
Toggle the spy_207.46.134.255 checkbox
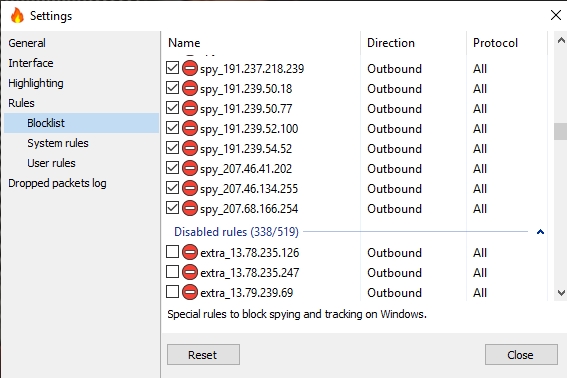[x=172, y=188]
